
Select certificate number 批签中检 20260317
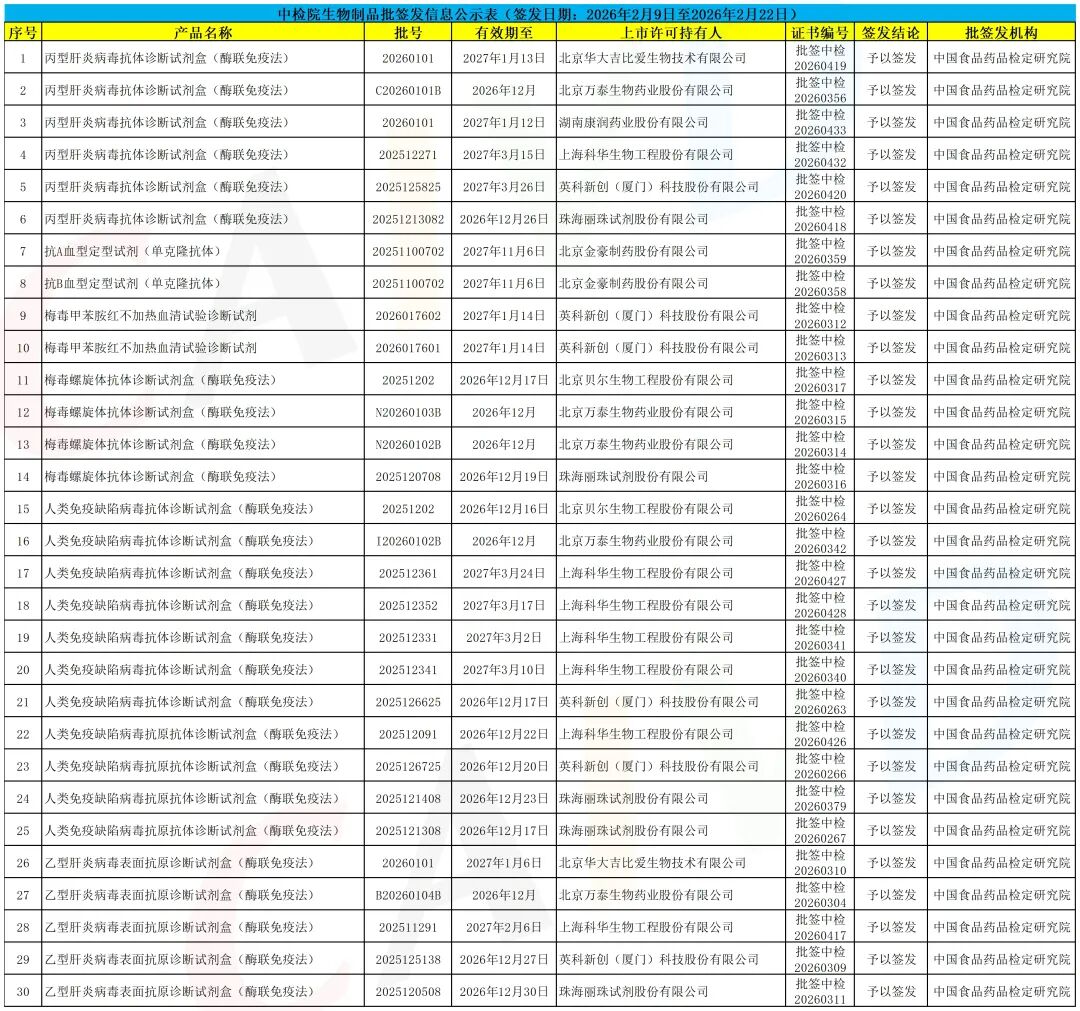pyautogui.click(x=820, y=380)
